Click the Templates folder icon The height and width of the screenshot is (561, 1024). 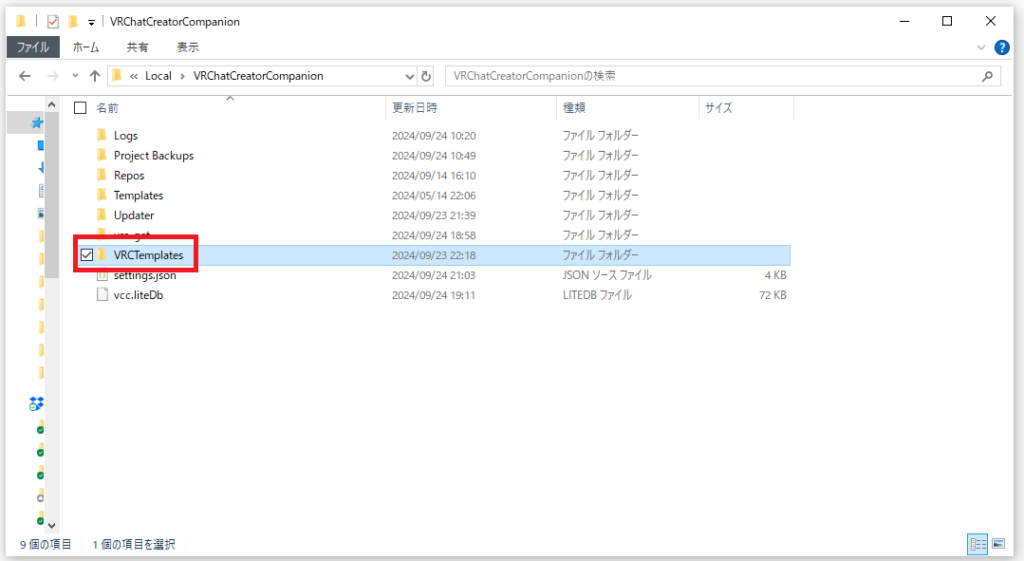(x=102, y=195)
